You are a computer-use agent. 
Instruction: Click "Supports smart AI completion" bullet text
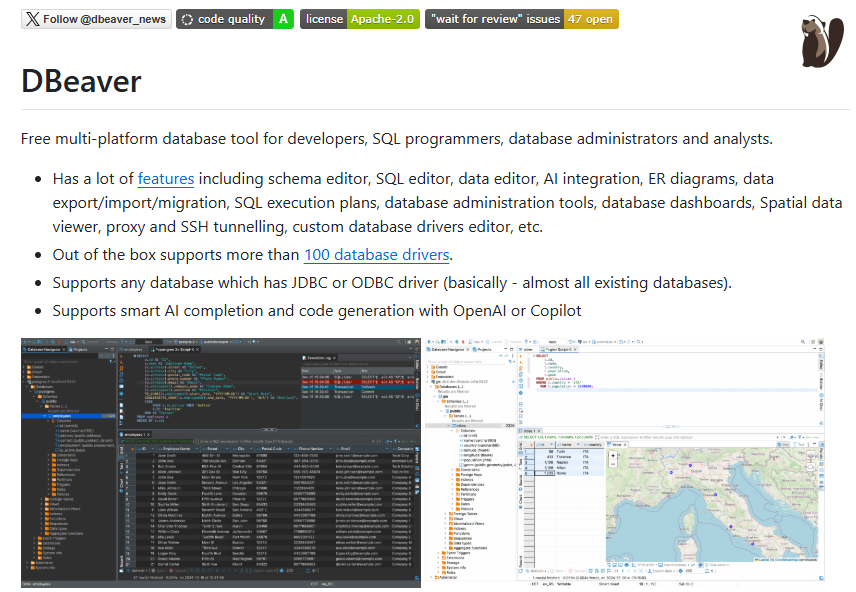pyautogui.click(x=317, y=311)
